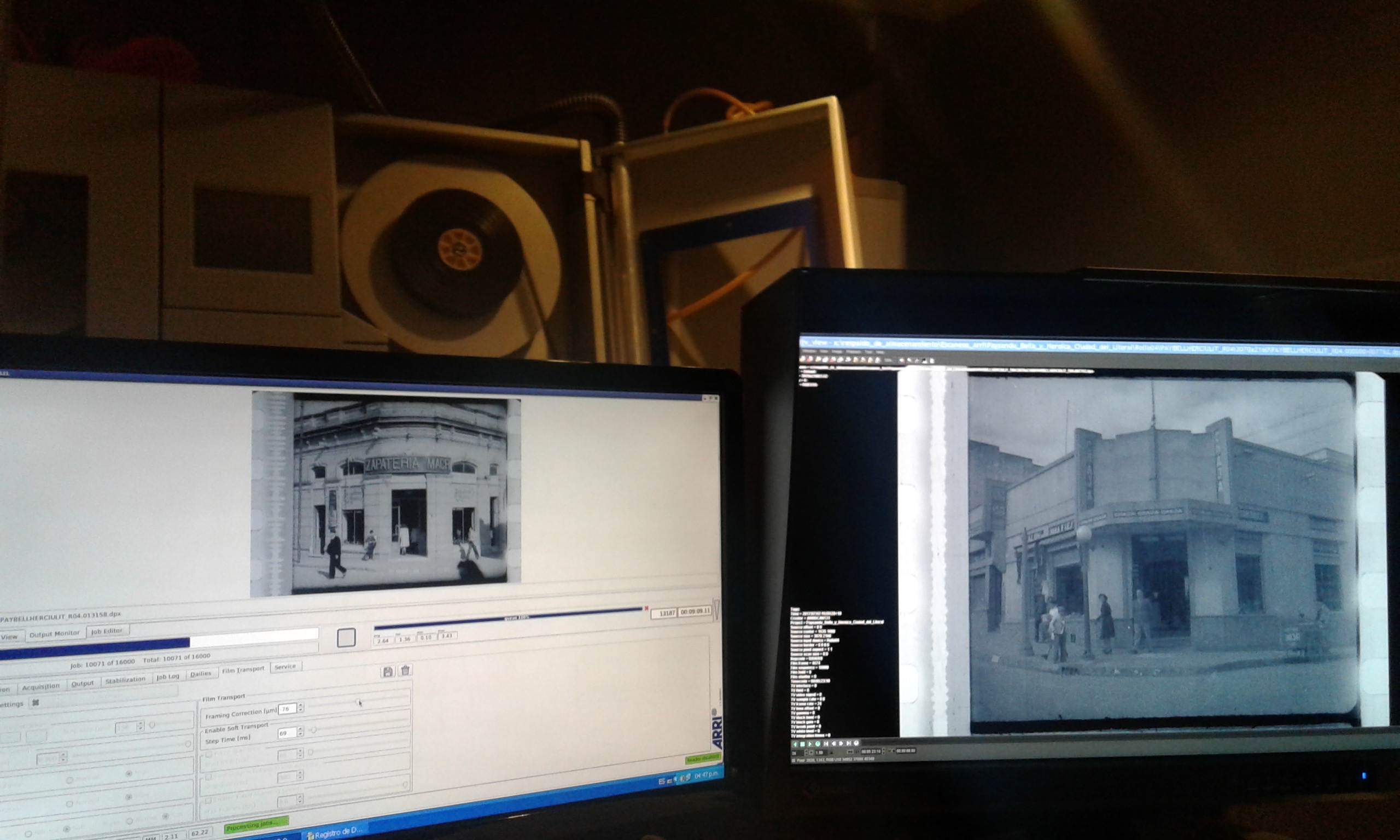
Task: Click the job progress bar
Action: [x=159, y=644]
